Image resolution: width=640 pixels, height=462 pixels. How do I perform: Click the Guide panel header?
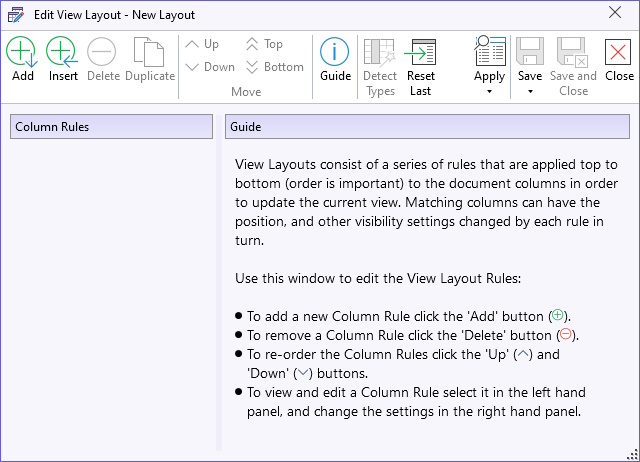point(427,127)
